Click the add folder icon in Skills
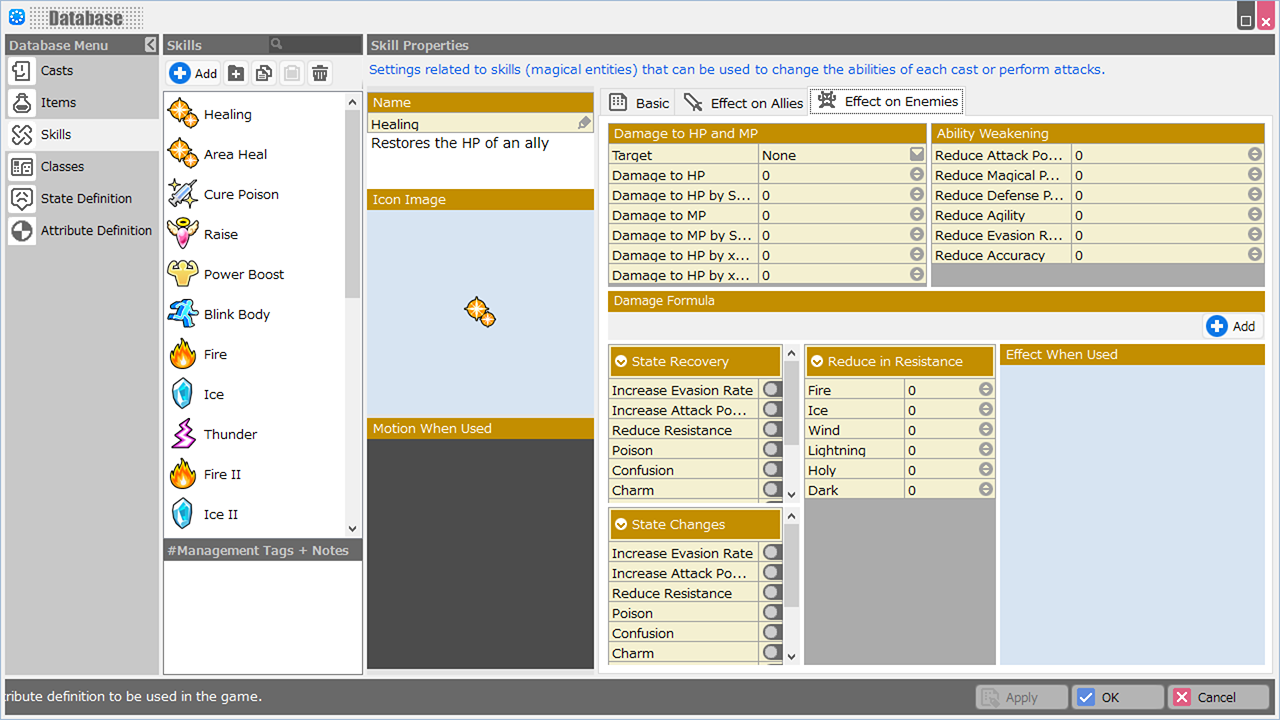Image resolution: width=1280 pixels, height=720 pixels. (x=236, y=73)
